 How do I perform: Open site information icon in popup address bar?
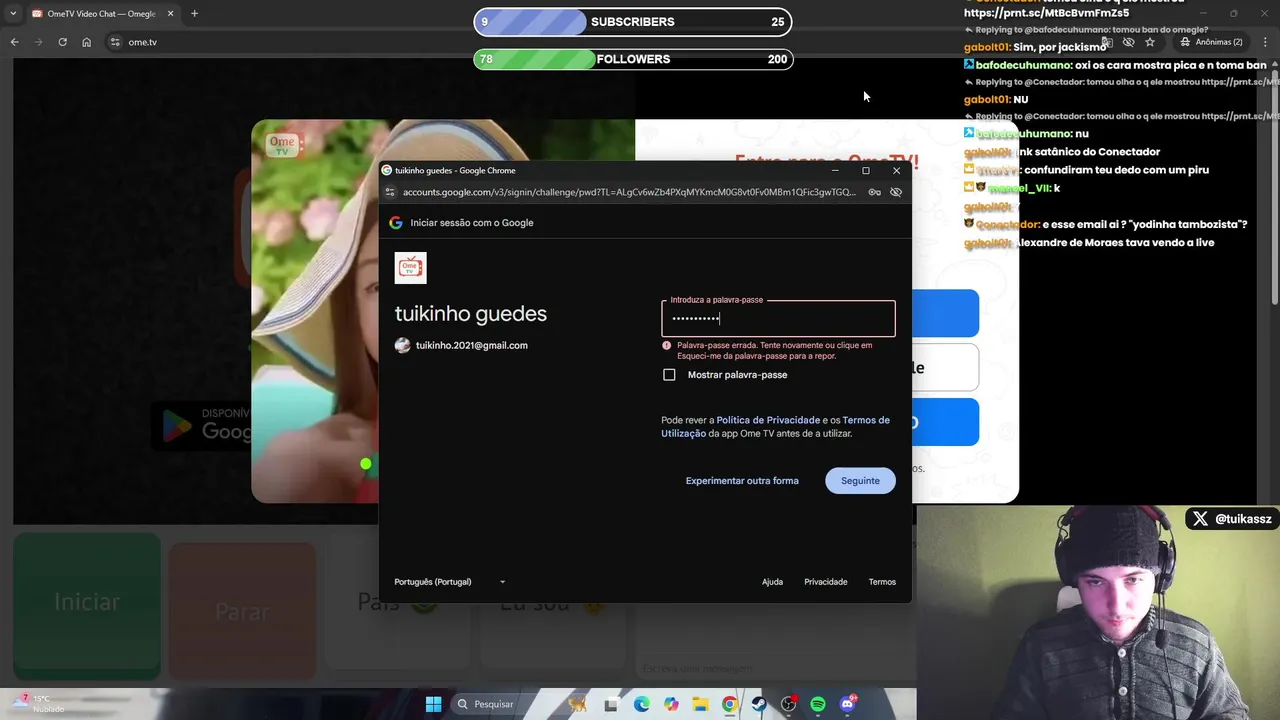[x=390, y=192]
